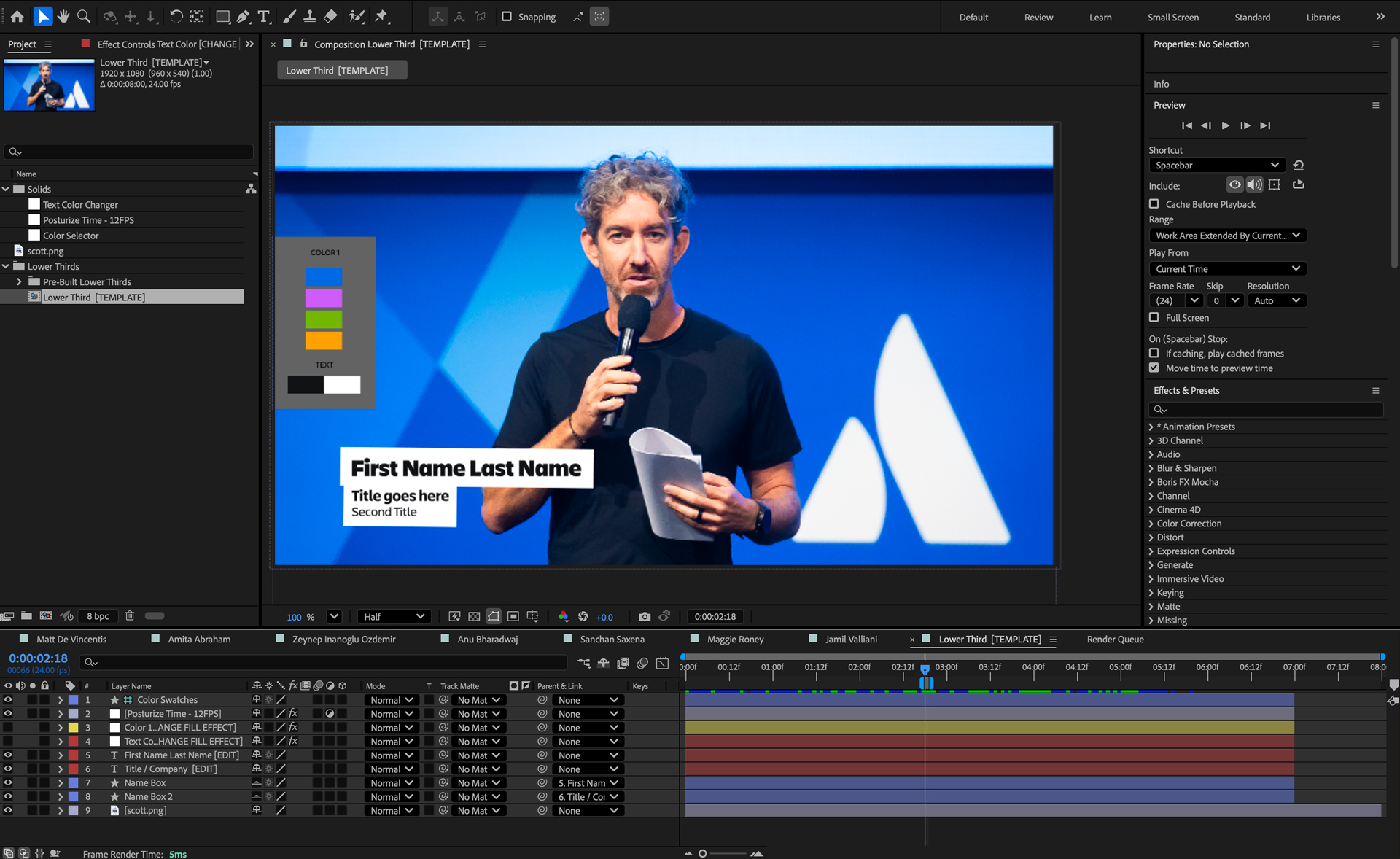Click the Libraries workspace button
Image resolution: width=1400 pixels, height=859 pixels.
click(x=1323, y=17)
